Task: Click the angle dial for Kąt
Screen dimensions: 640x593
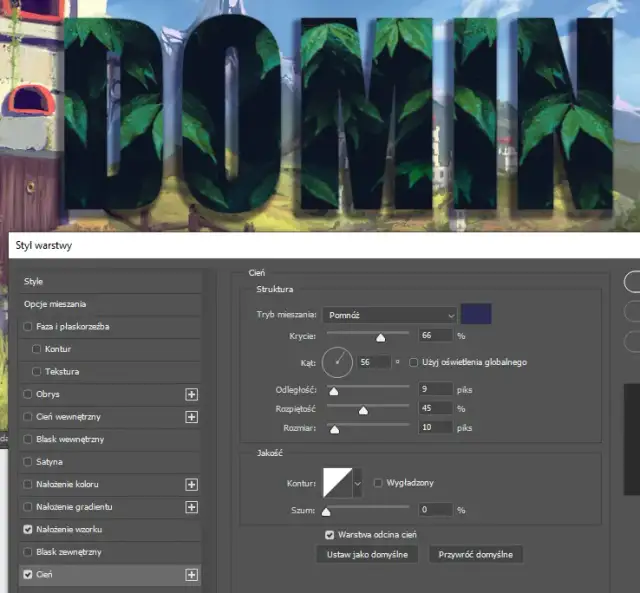Action: point(337,362)
